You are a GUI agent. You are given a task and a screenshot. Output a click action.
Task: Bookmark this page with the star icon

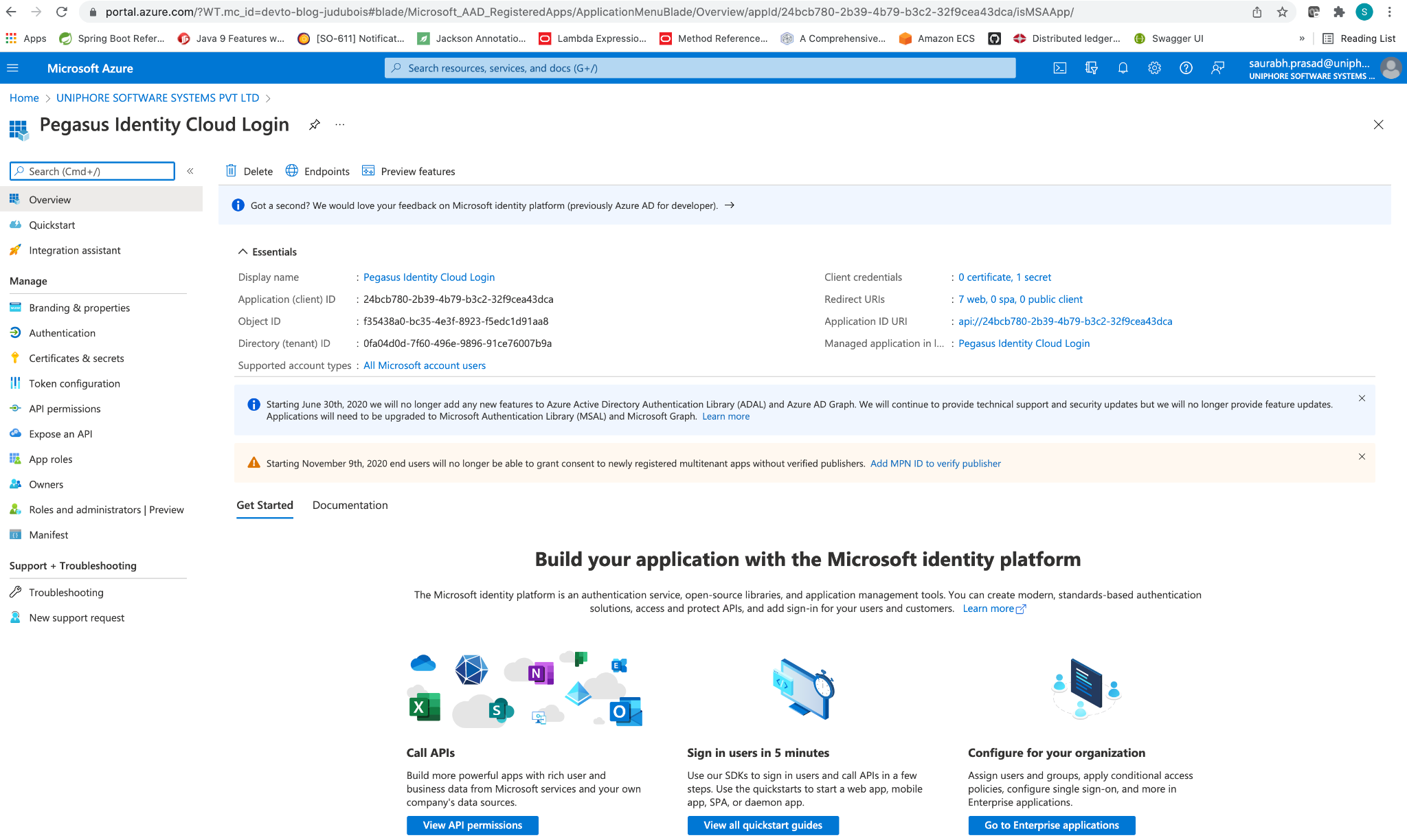[x=1282, y=12]
